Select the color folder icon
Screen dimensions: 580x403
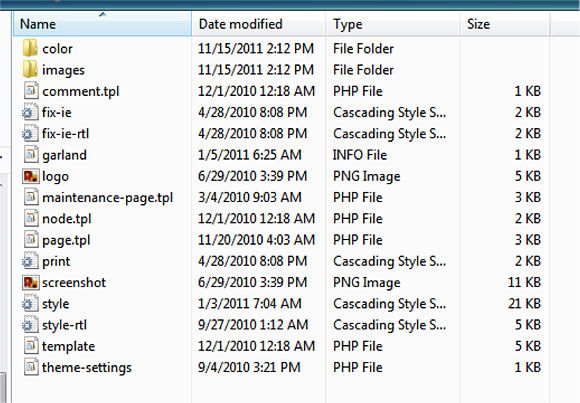[x=30, y=48]
